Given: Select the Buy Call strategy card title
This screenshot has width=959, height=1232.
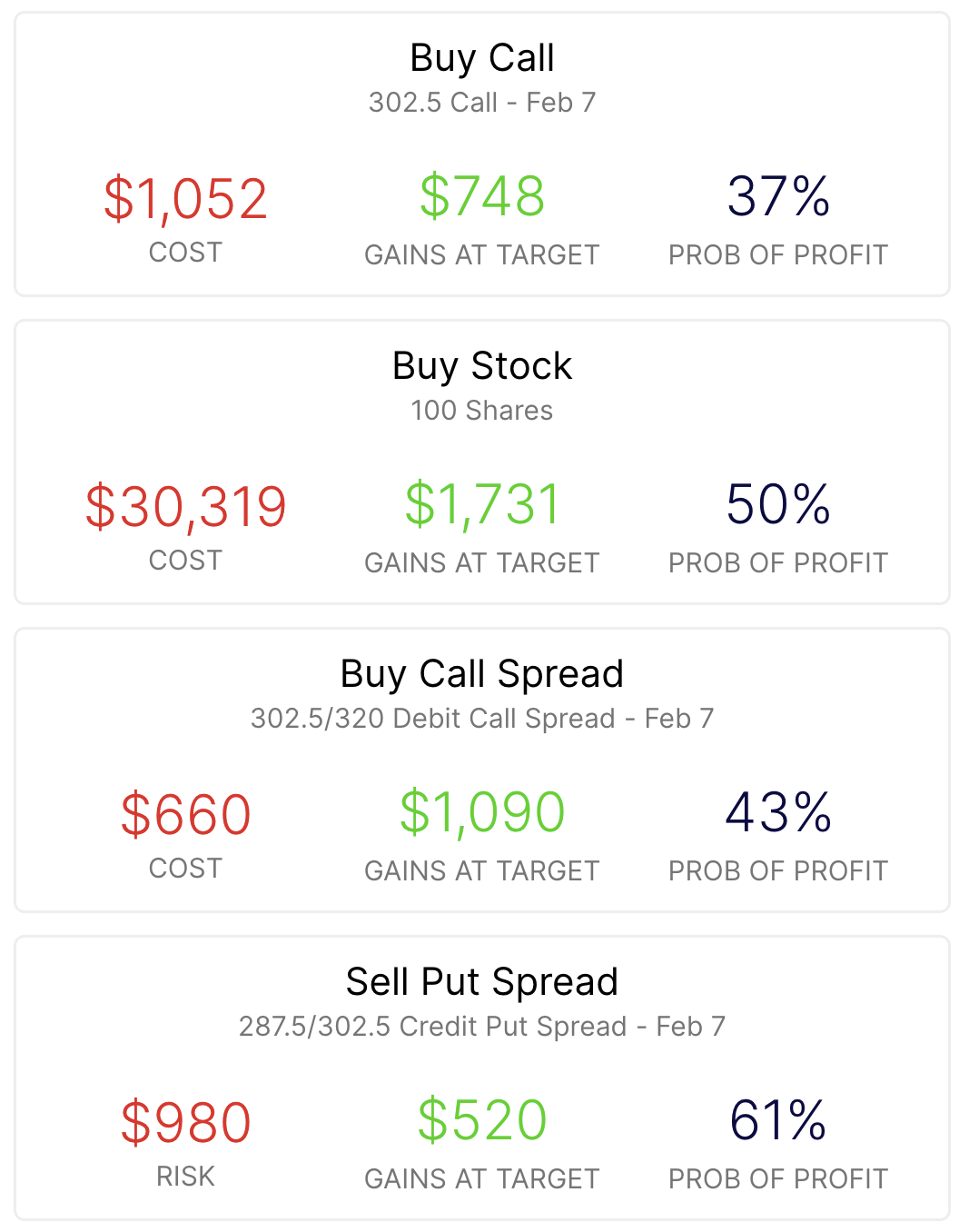Looking at the screenshot, I should pos(482,58).
